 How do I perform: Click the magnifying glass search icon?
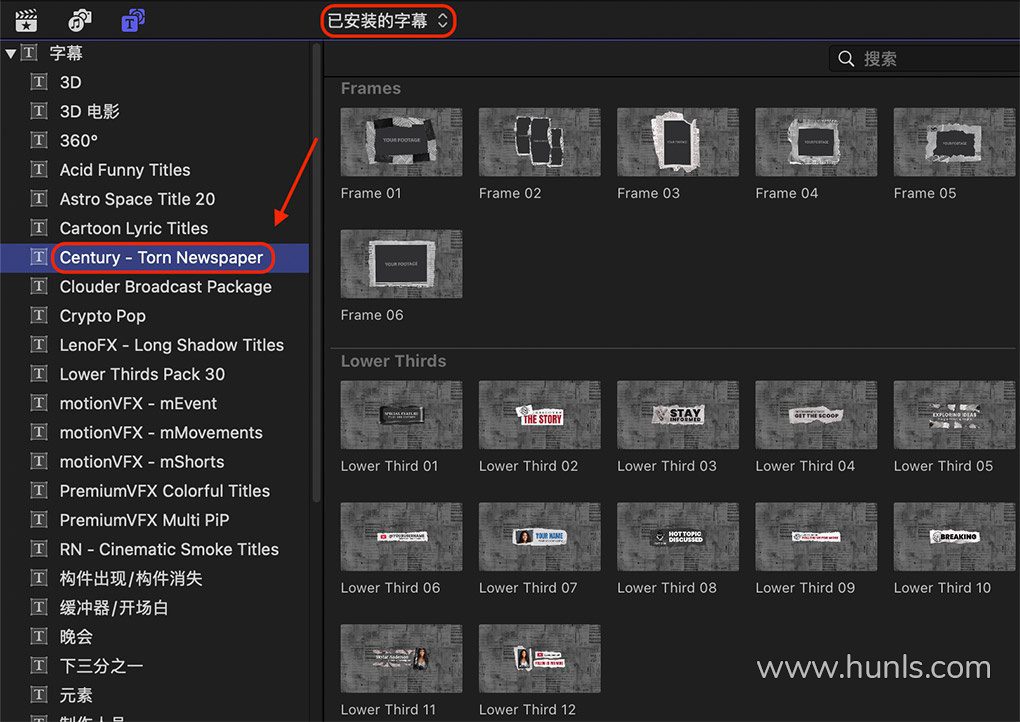coord(846,59)
